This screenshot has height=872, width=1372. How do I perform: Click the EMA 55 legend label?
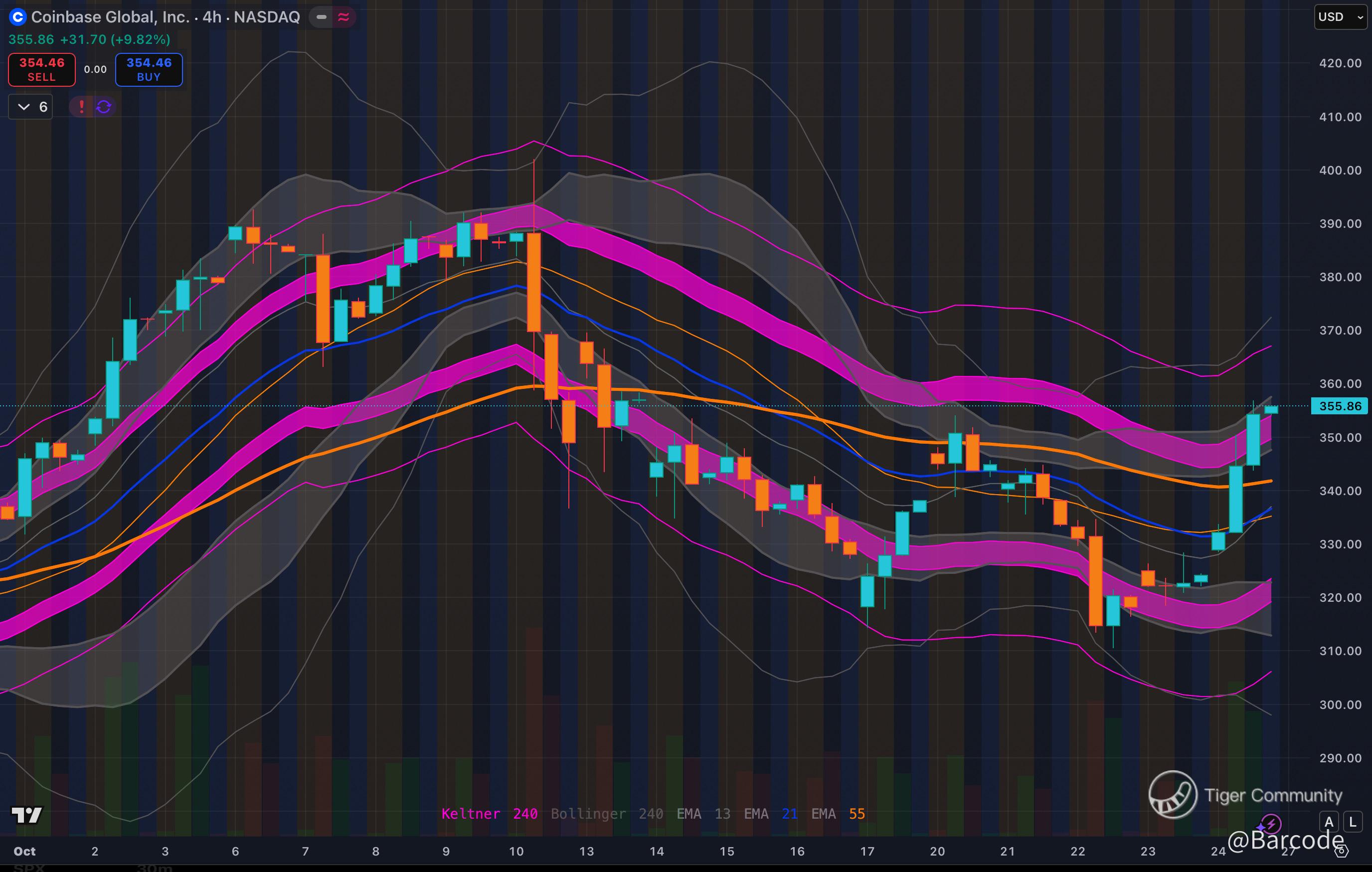[x=838, y=813]
